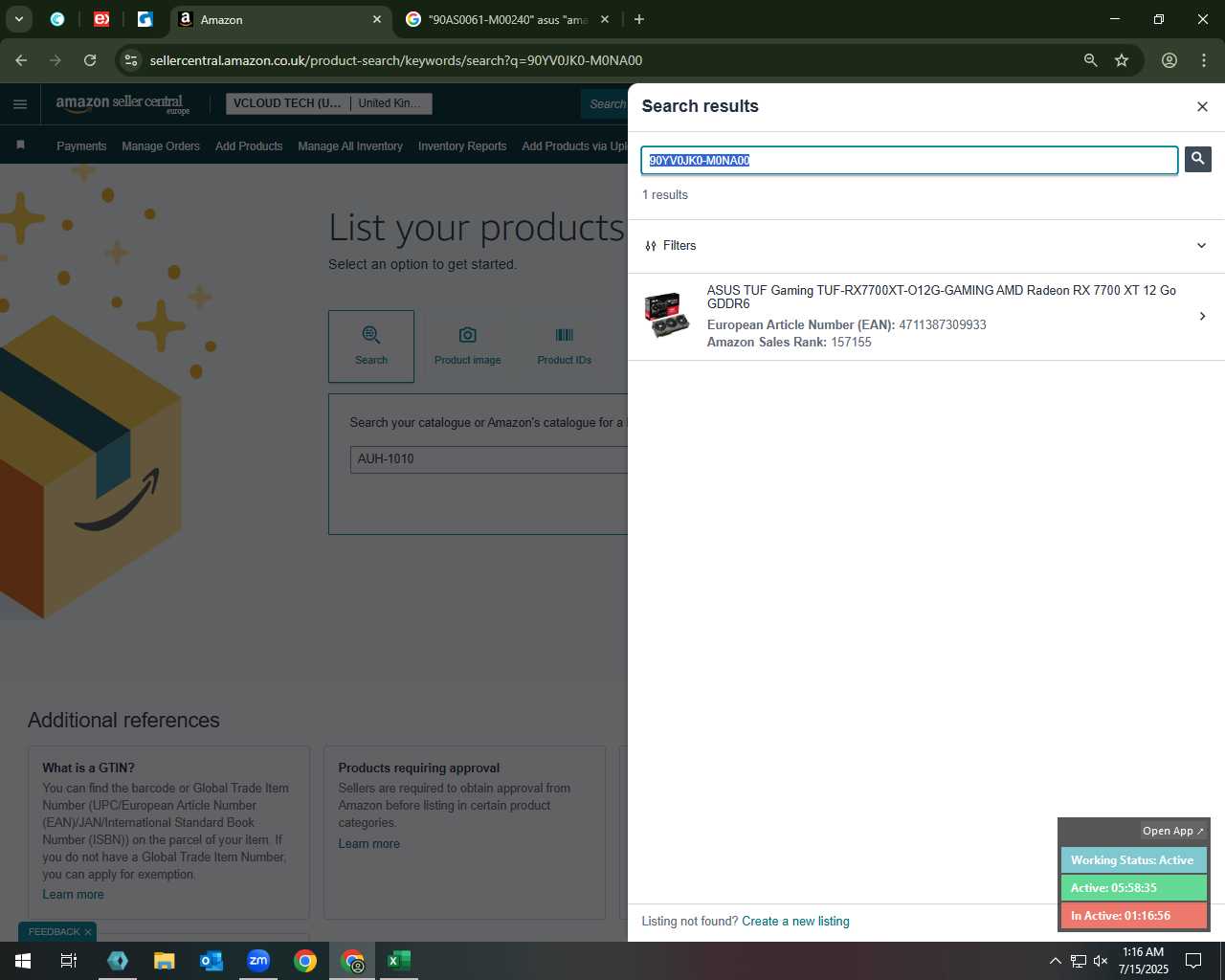Open Outlook from the taskbar
The image size is (1225, 980).
(212, 961)
